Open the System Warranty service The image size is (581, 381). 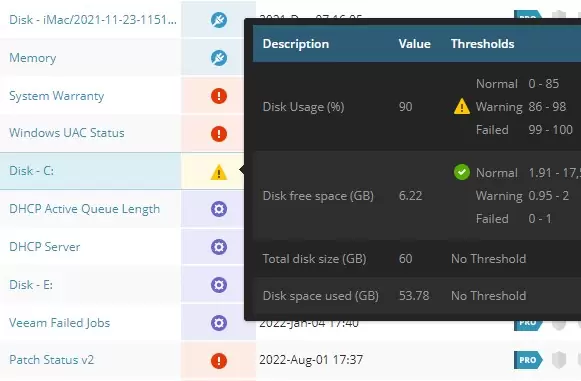pyautogui.click(x=57, y=96)
